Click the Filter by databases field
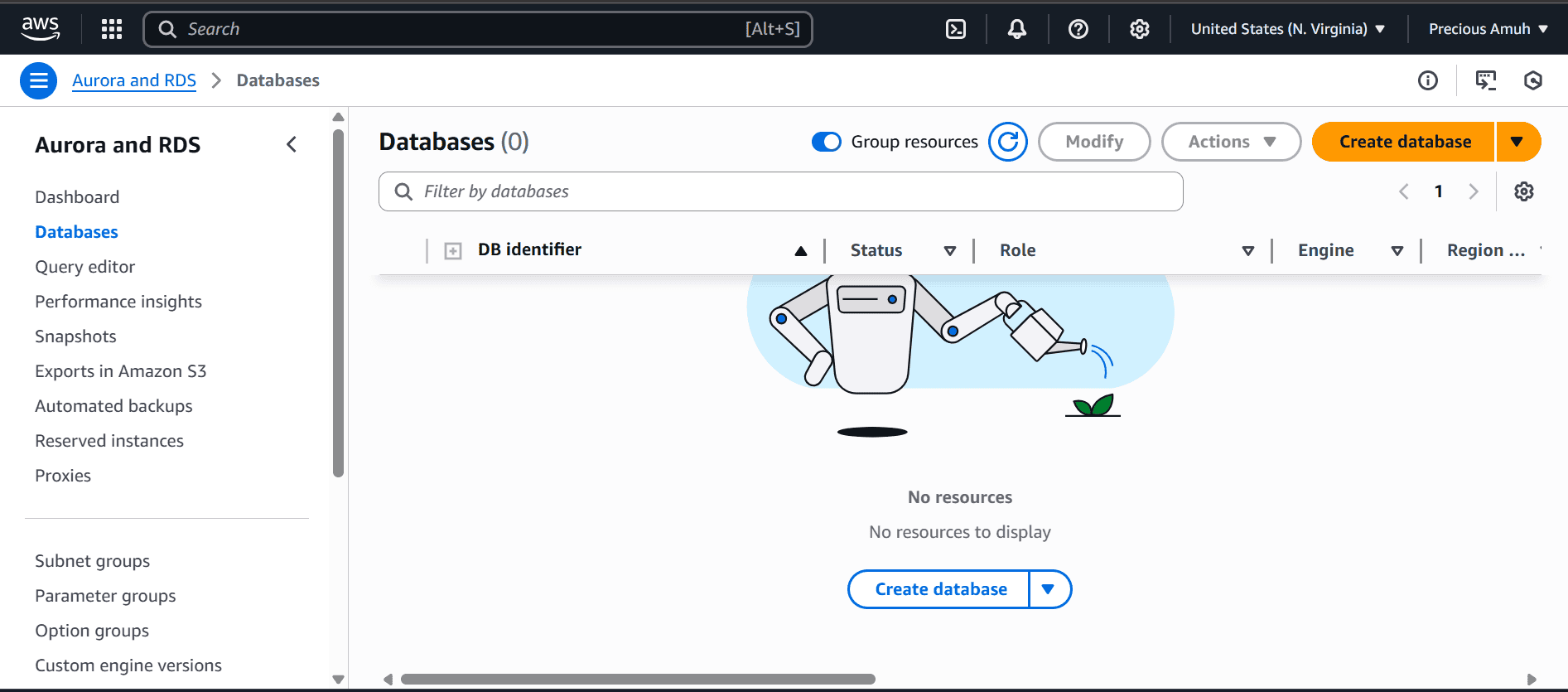Viewport: 1568px width, 692px height. (x=781, y=191)
